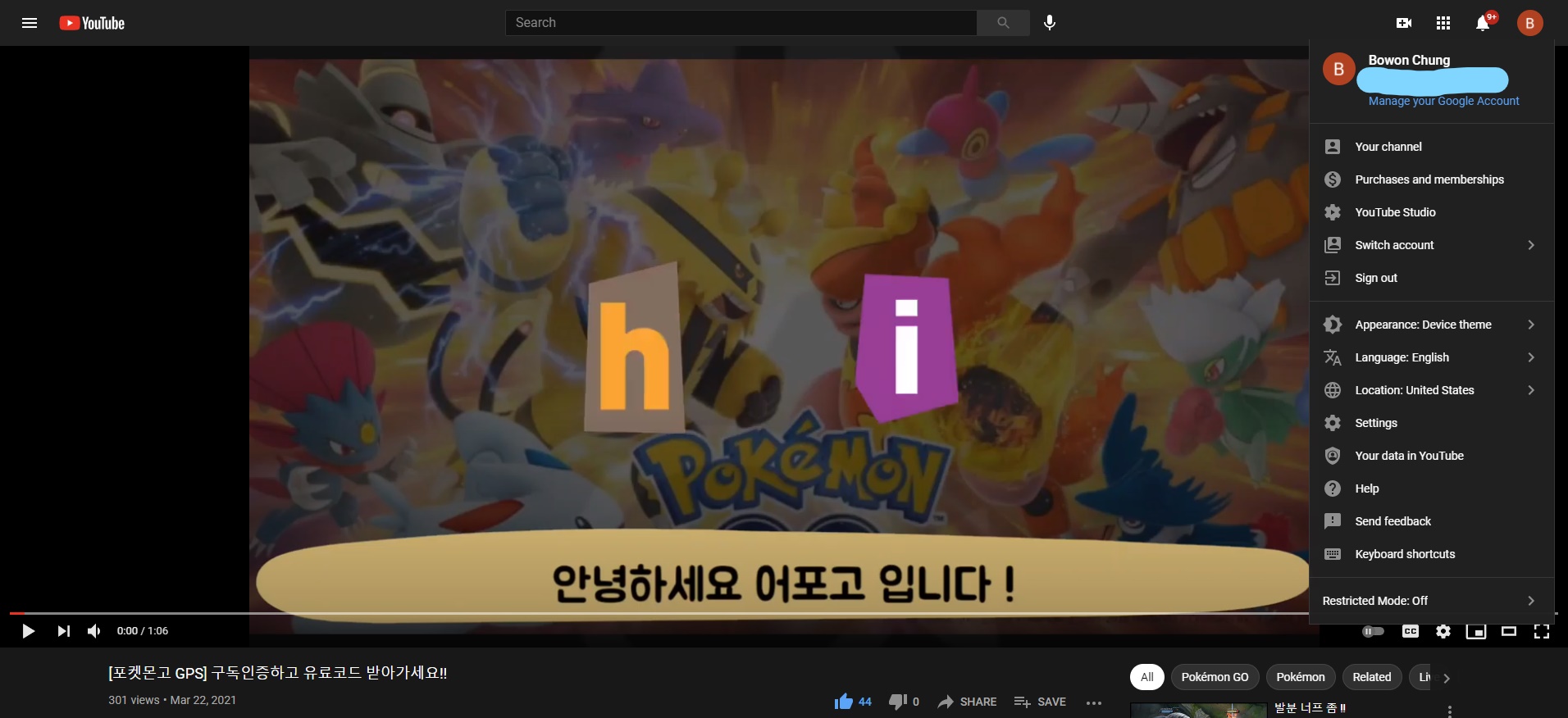Enter fullscreen mode on the player
The height and width of the screenshot is (718, 1568).
[x=1541, y=631]
